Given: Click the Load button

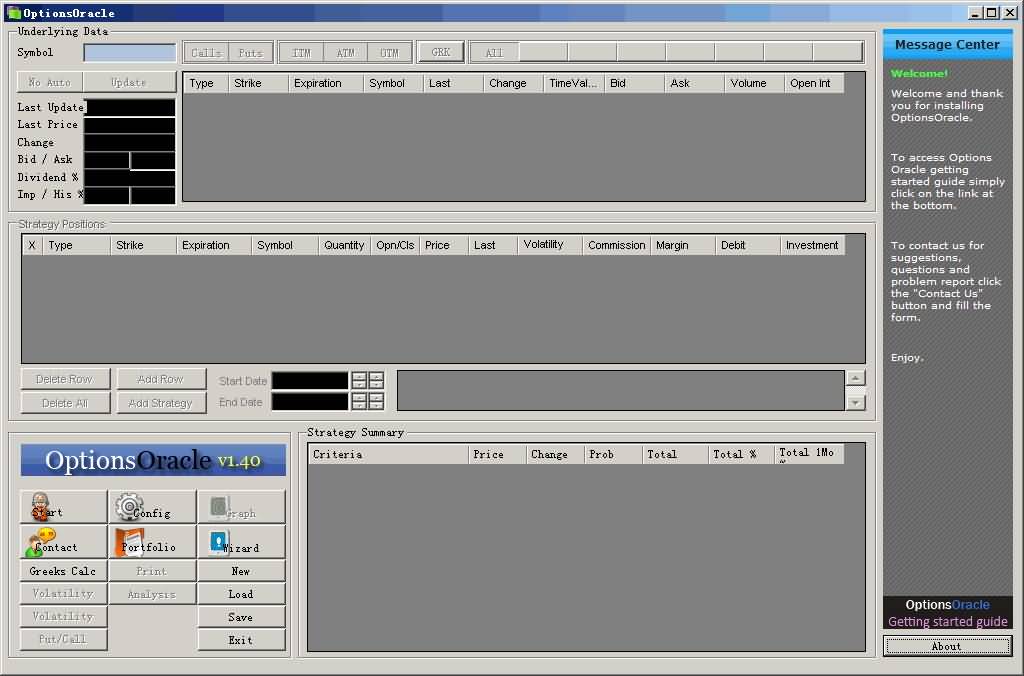Looking at the screenshot, I should pos(241,594).
